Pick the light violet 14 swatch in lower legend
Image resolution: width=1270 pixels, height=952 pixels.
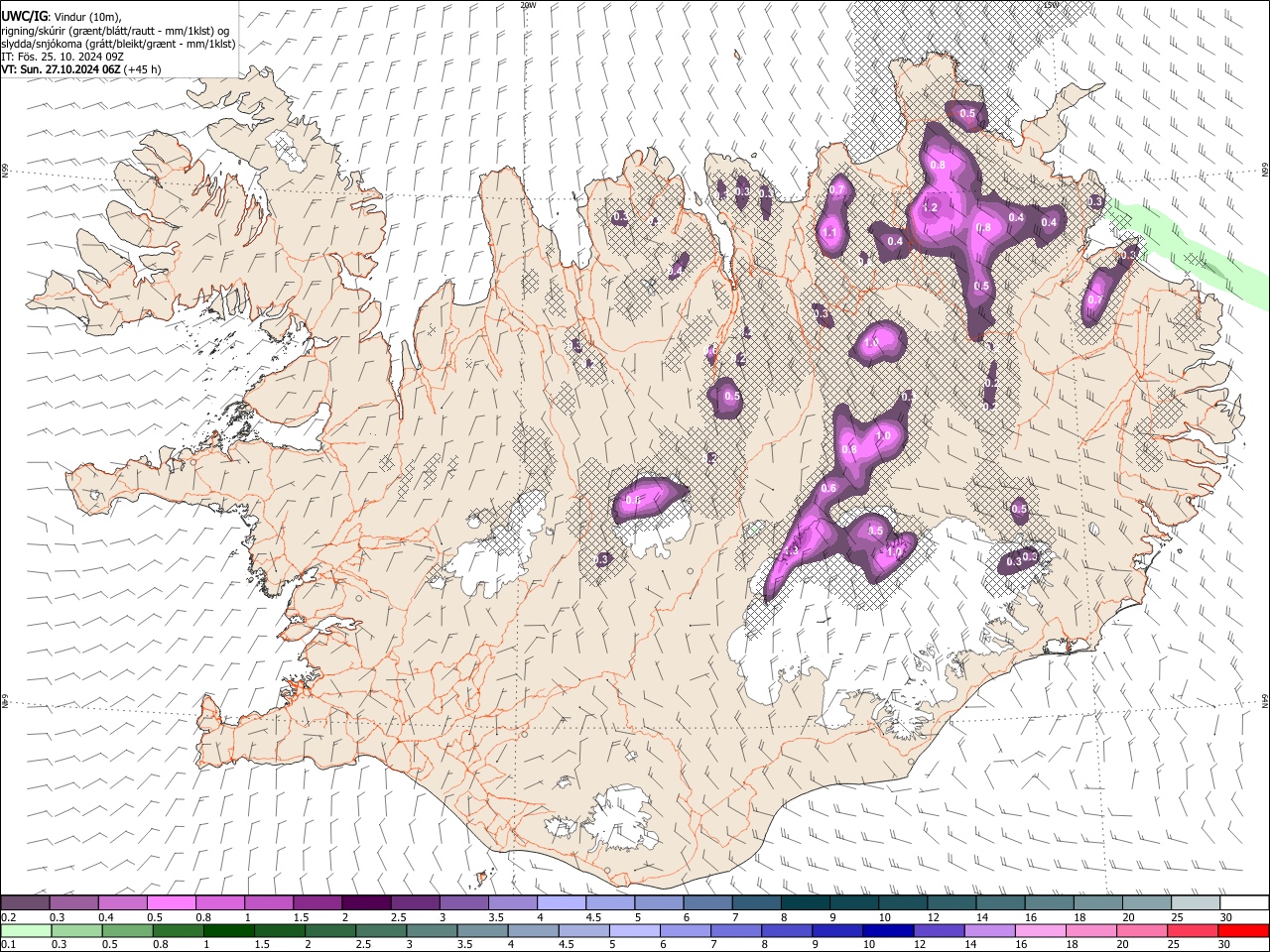tap(988, 930)
